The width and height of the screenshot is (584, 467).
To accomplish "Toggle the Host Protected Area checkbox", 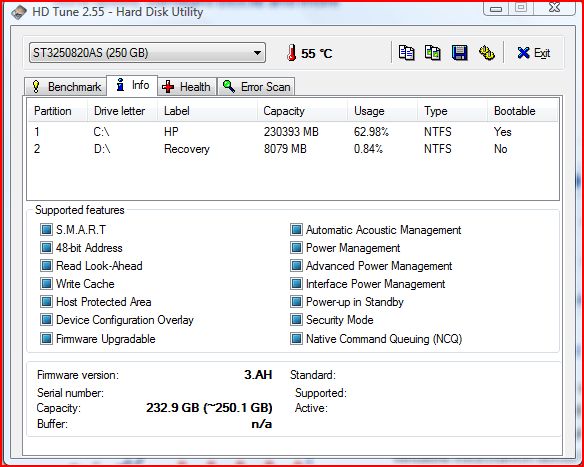I will click(46, 302).
